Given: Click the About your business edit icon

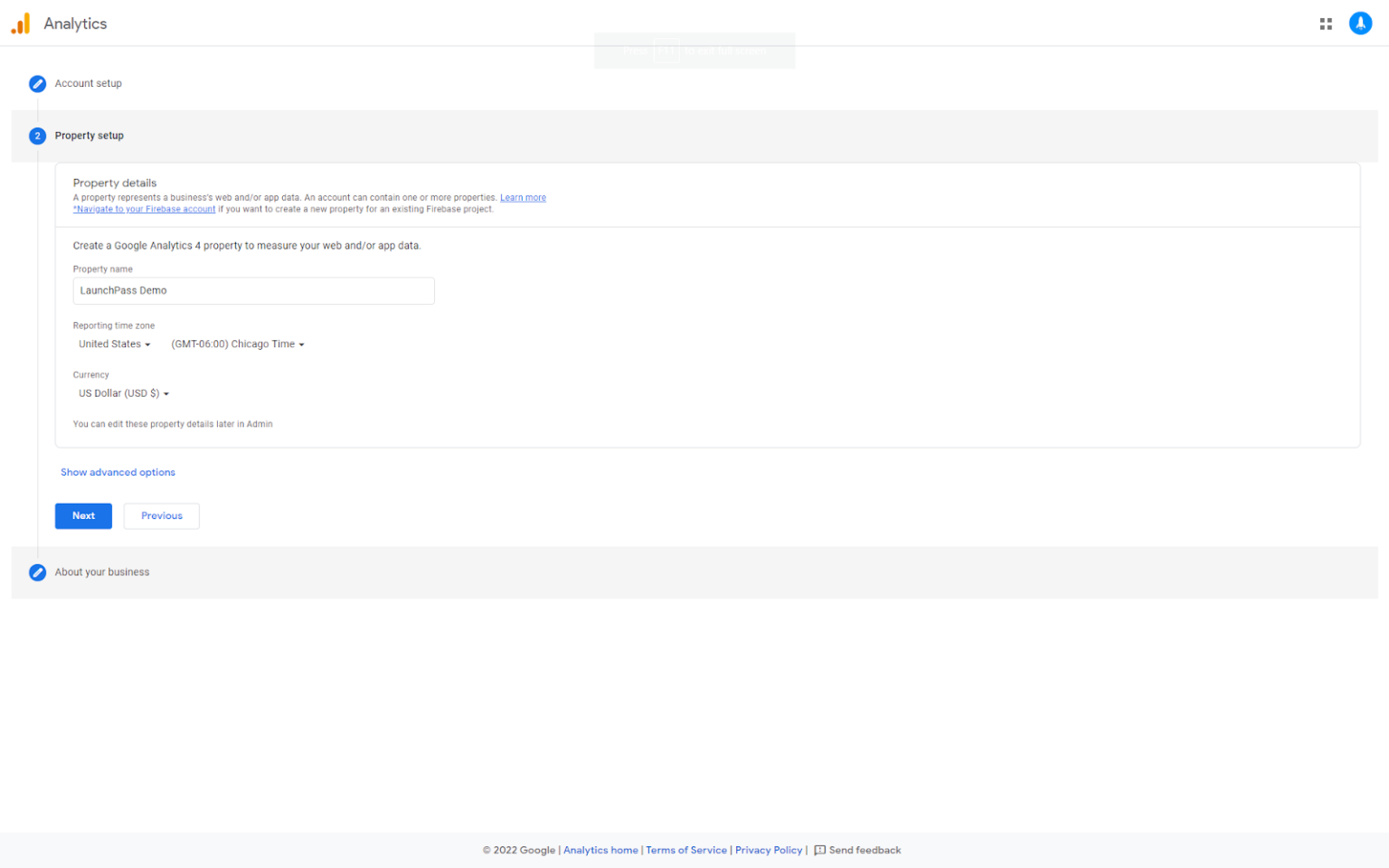Looking at the screenshot, I should (37, 572).
